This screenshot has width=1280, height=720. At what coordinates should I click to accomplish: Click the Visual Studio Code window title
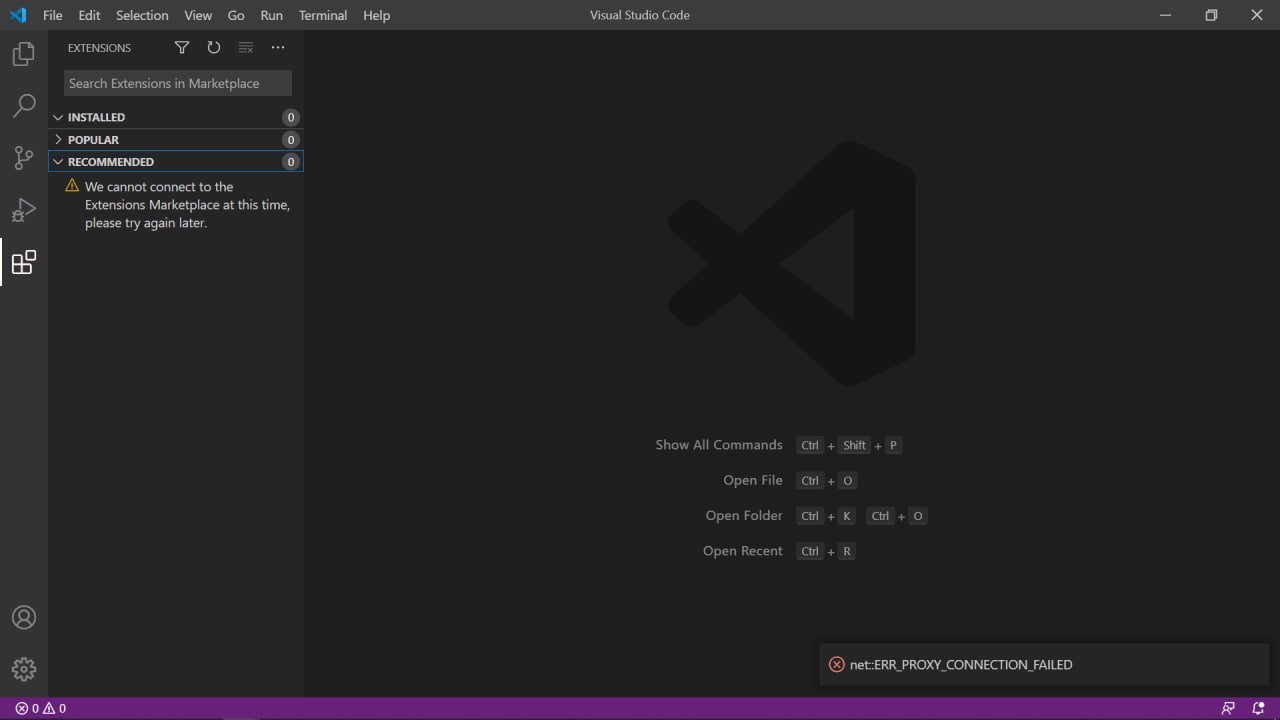pyautogui.click(x=640, y=15)
